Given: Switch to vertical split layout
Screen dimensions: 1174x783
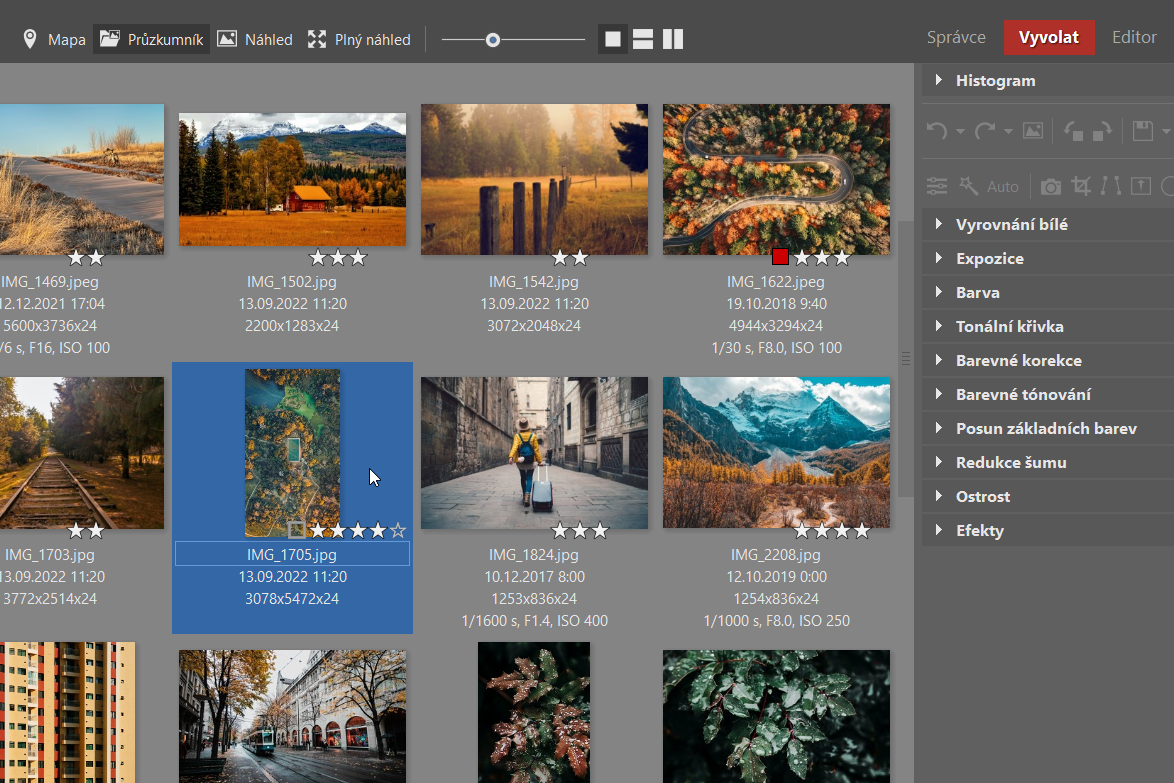Looking at the screenshot, I should point(673,40).
